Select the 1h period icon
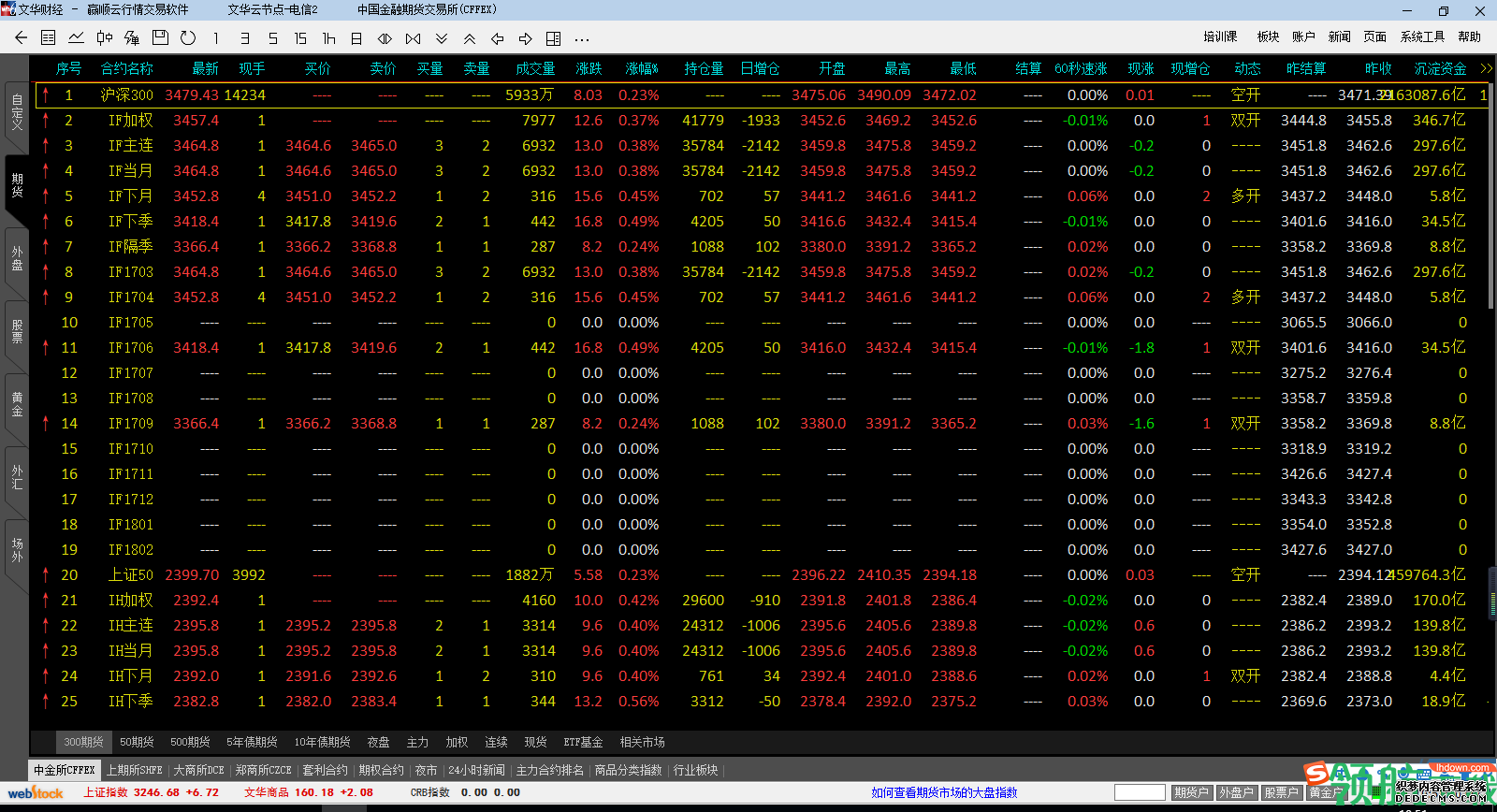This screenshot has width=1497, height=812. point(328,38)
